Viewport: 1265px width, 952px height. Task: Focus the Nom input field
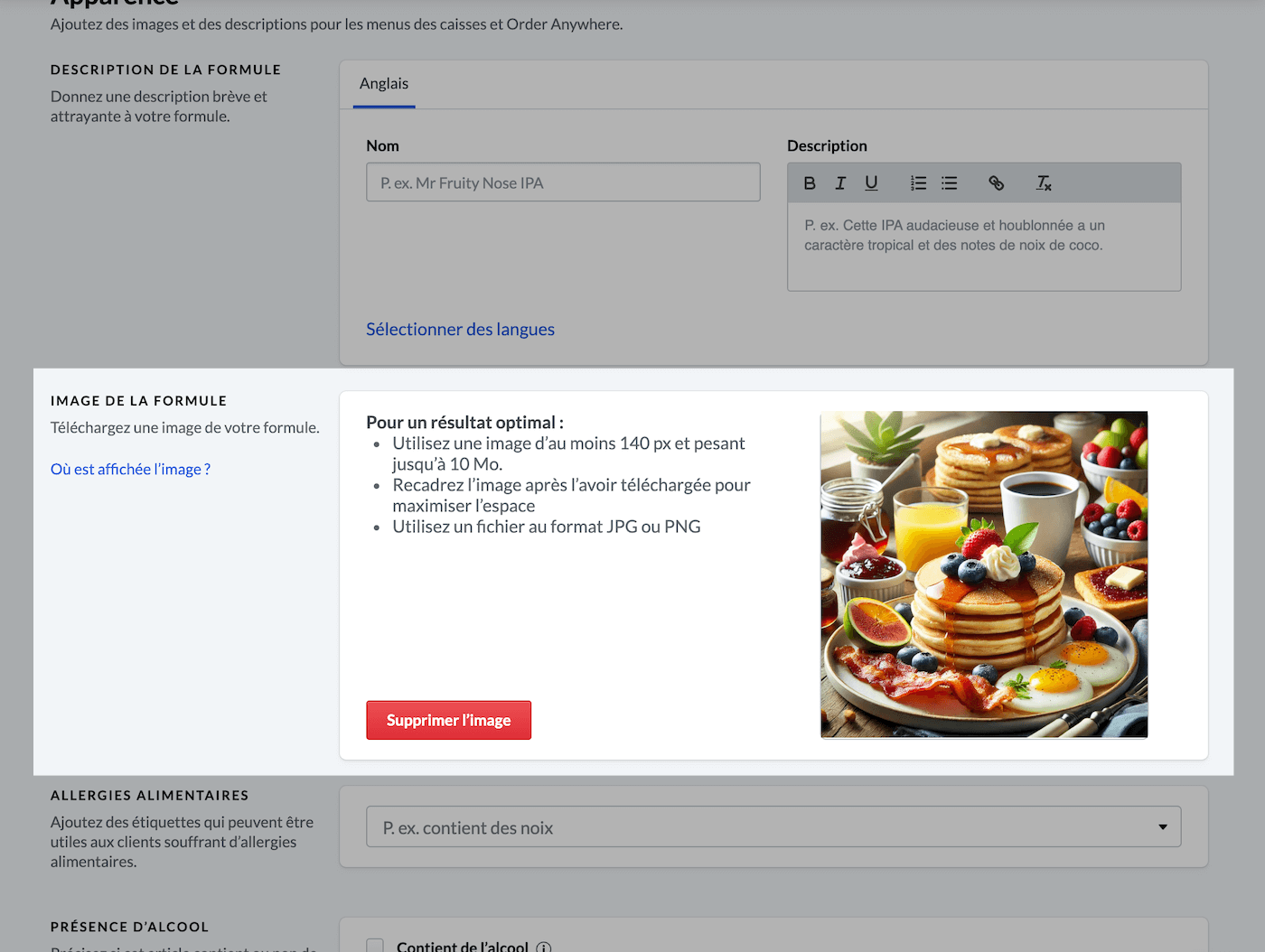coord(563,182)
